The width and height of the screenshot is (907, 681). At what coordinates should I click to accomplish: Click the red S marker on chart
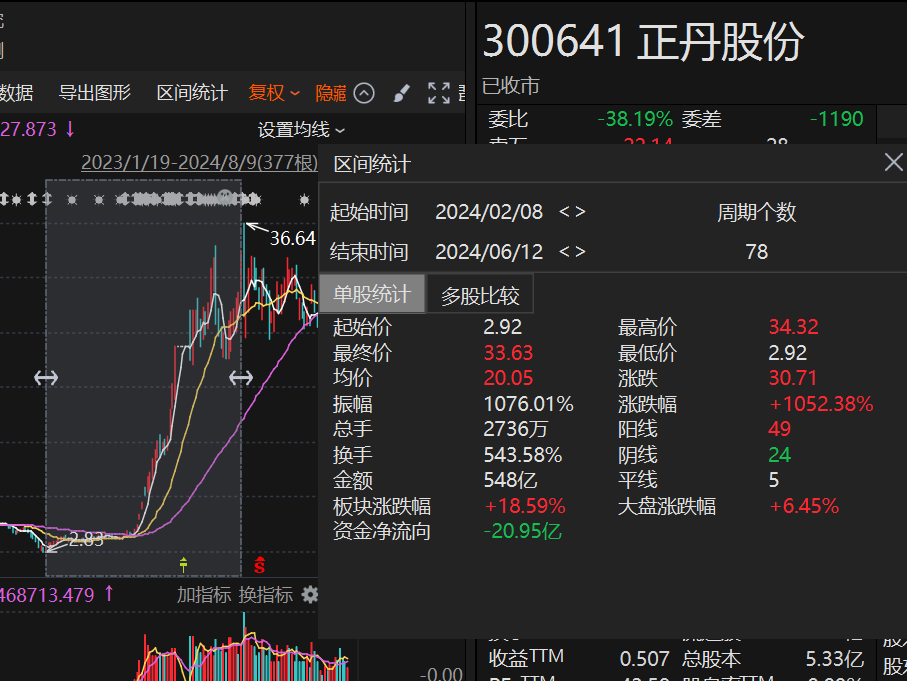coord(259,565)
